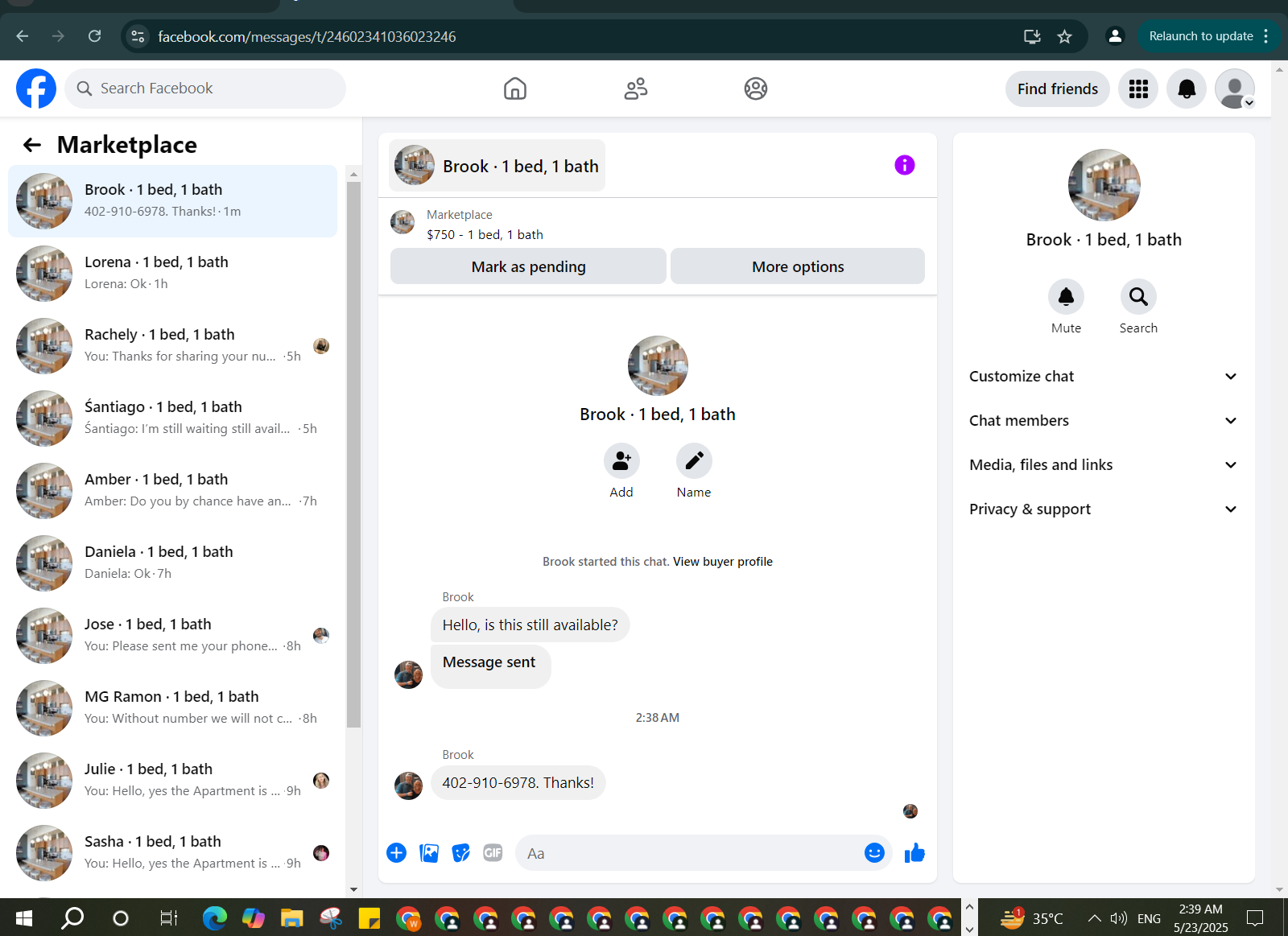Open the Windows Start menu

(x=24, y=917)
